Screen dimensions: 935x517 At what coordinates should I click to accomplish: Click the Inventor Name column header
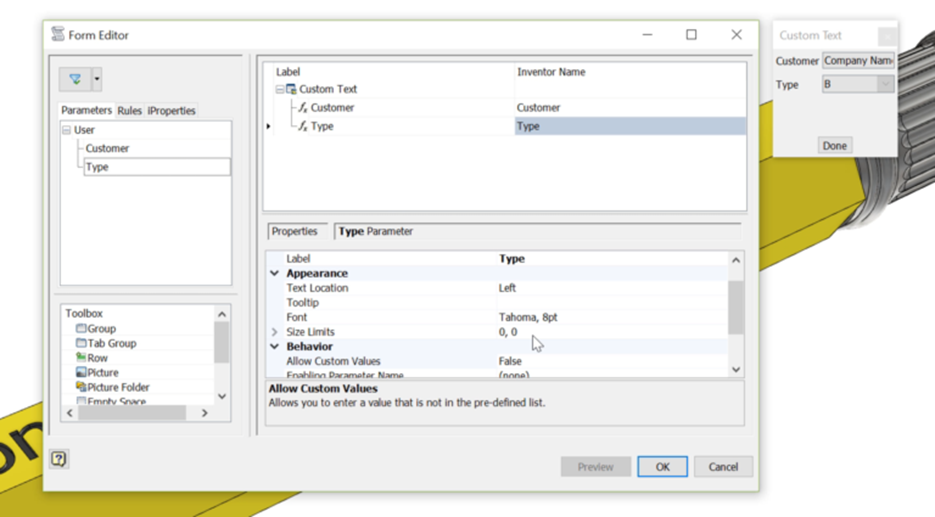pyautogui.click(x=551, y=72)
